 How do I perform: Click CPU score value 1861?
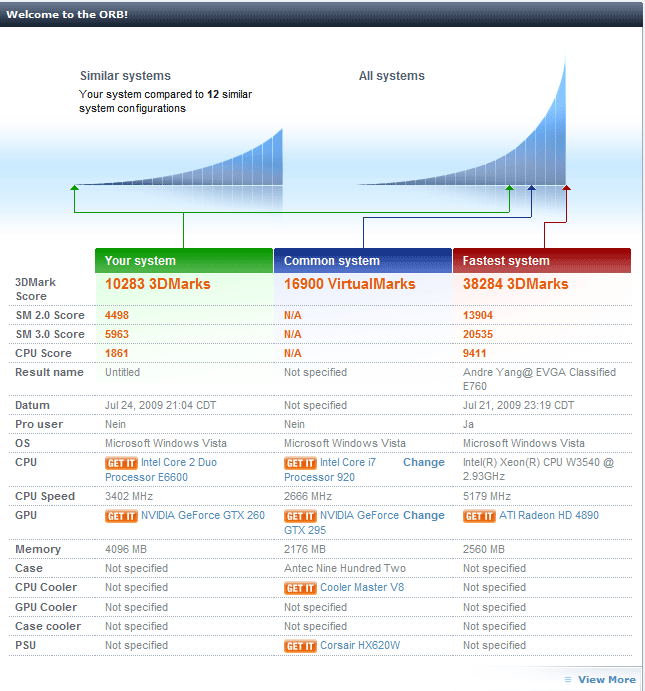(116, 353)
